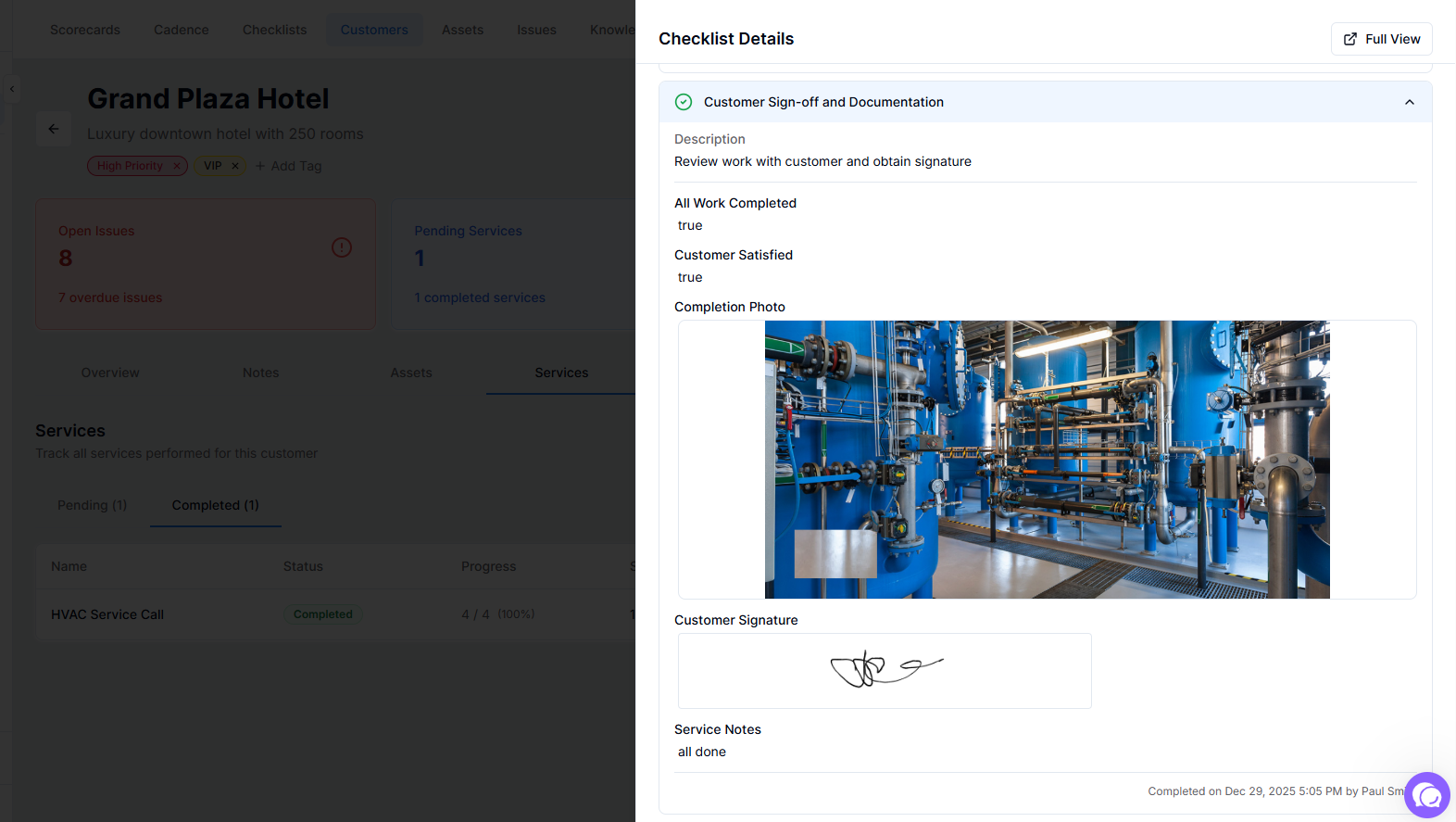
Task: Remove the VIP tag
Action: (x=235, y=166)
